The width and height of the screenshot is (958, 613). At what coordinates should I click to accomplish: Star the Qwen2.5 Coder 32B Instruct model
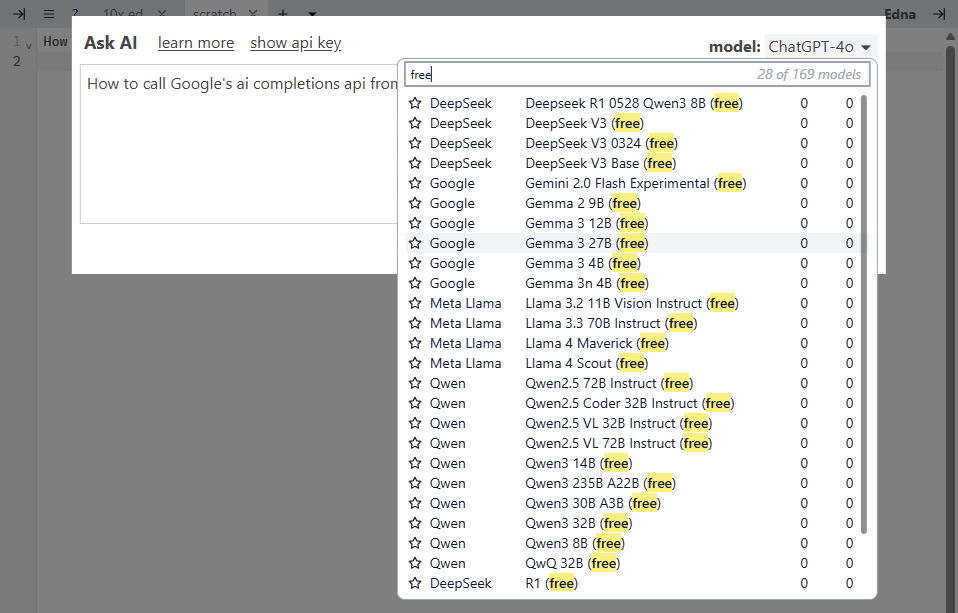tap(415, 403)
